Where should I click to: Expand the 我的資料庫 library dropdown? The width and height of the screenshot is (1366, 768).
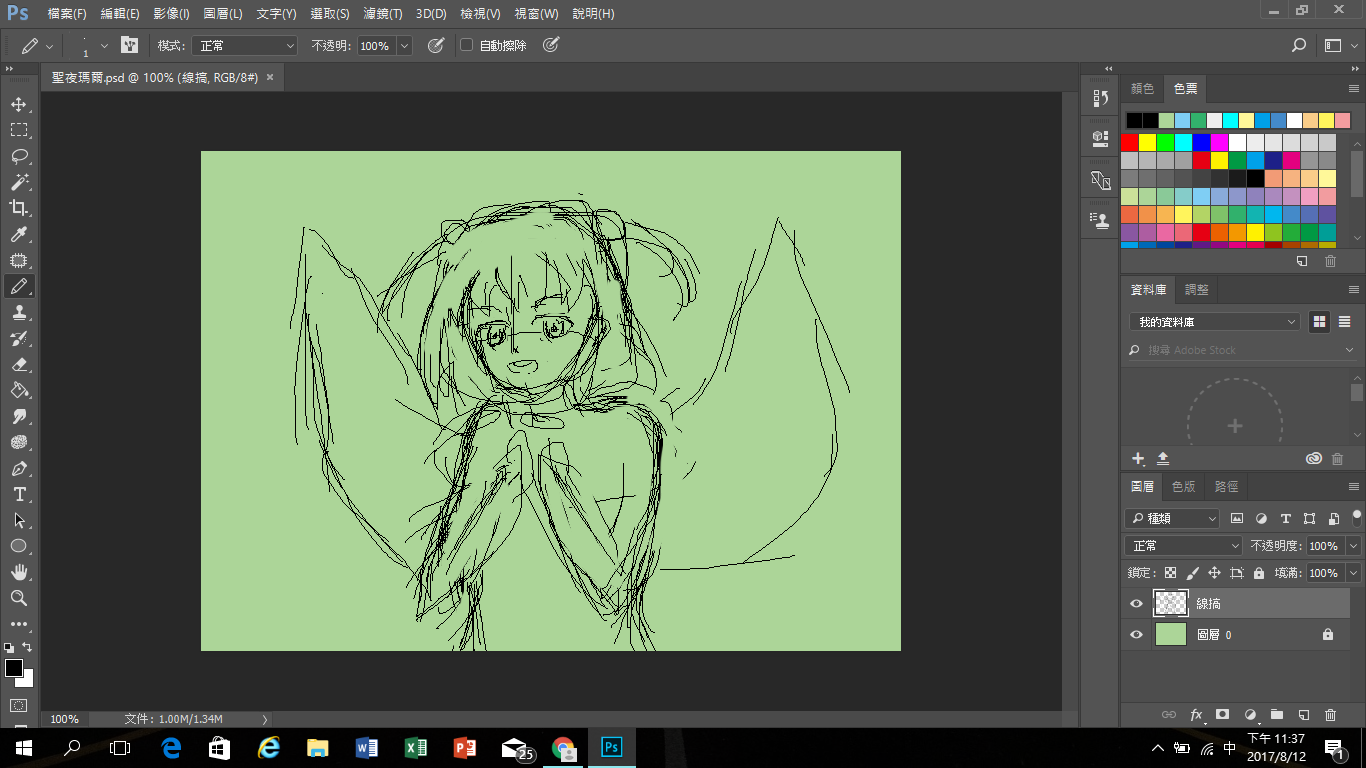click(1214, 322)
